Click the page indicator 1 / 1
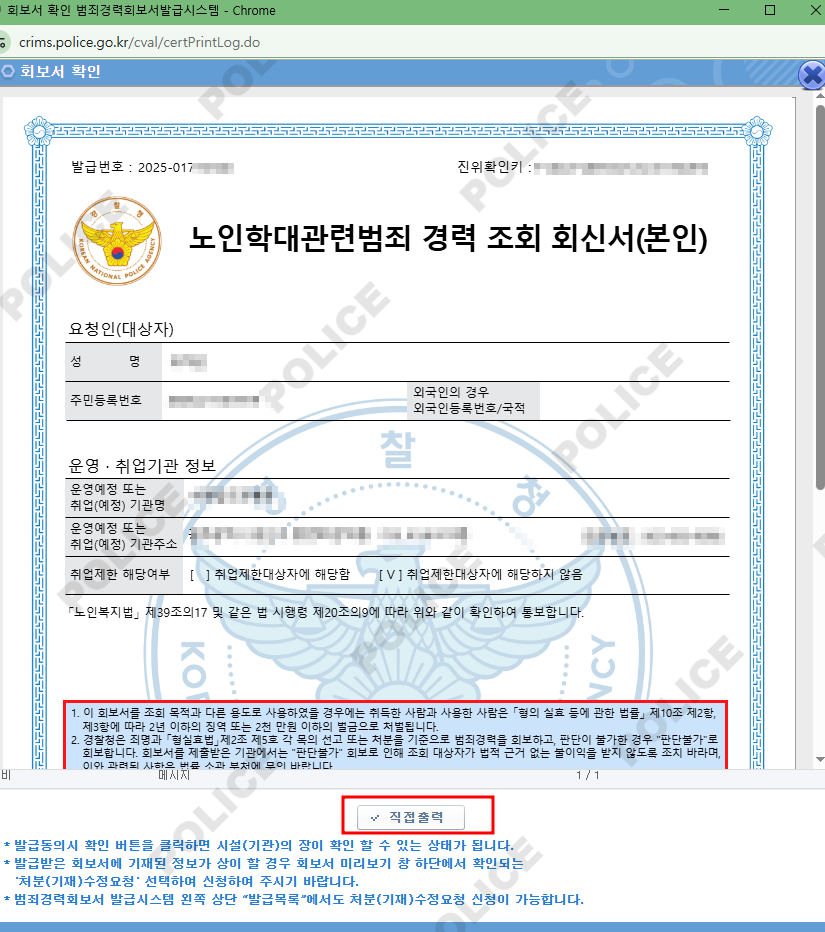The image size is (825, 932). (x=588, y=775)
